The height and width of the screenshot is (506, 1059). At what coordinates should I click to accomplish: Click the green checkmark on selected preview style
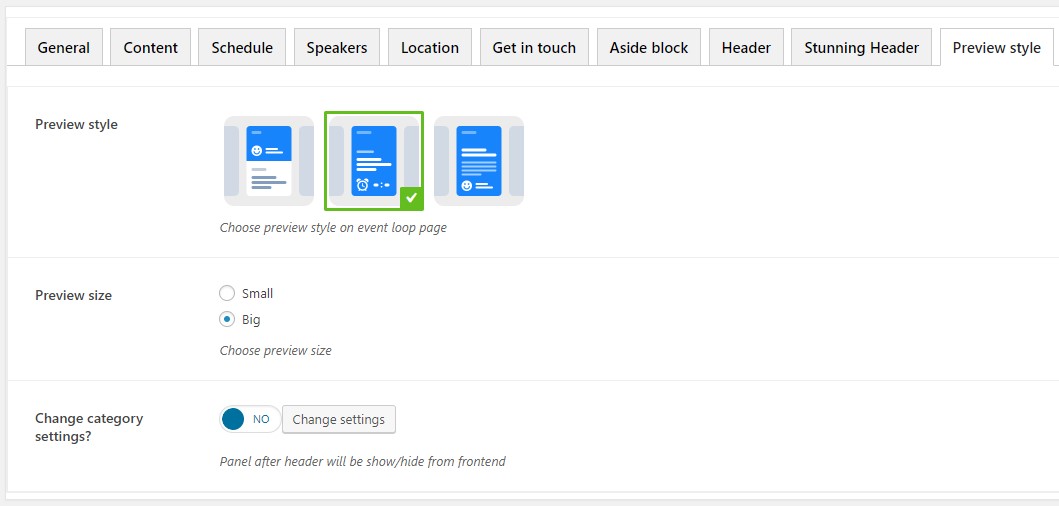click(x=411, y=198)
